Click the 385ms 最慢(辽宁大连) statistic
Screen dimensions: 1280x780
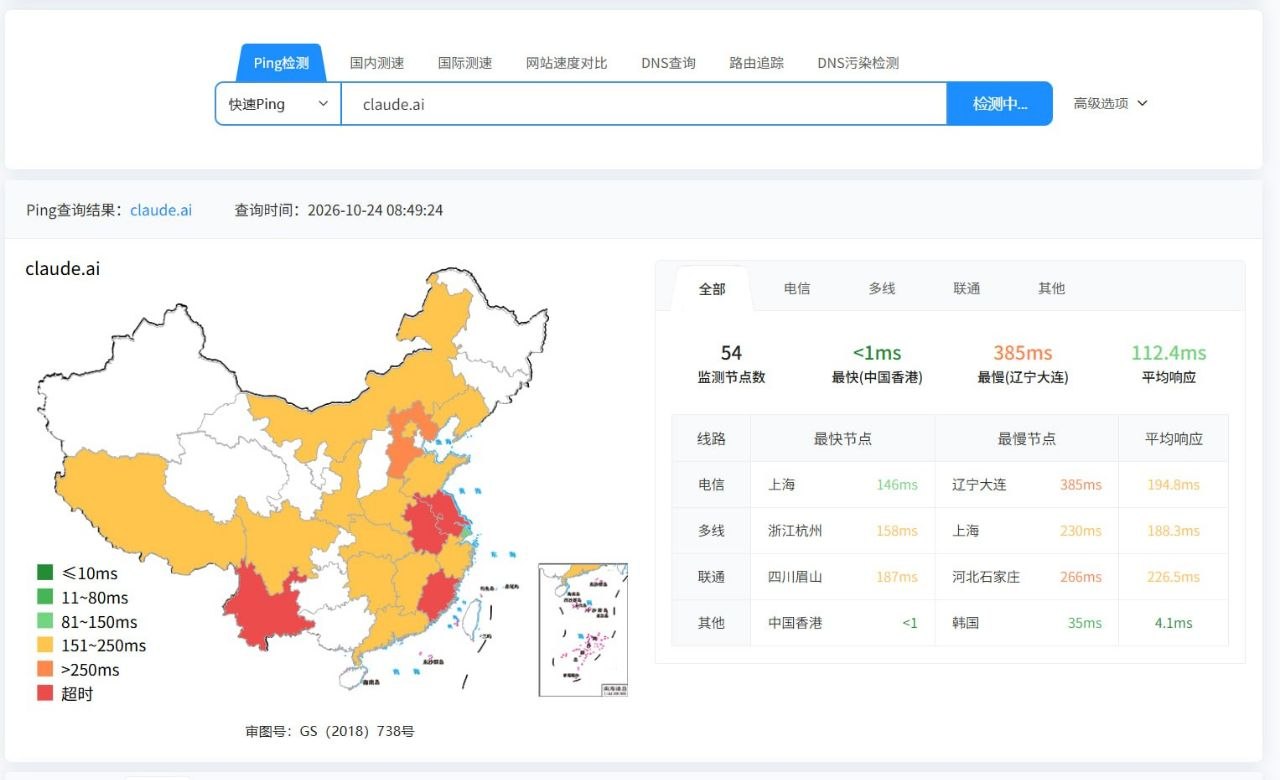[1023, 364]
